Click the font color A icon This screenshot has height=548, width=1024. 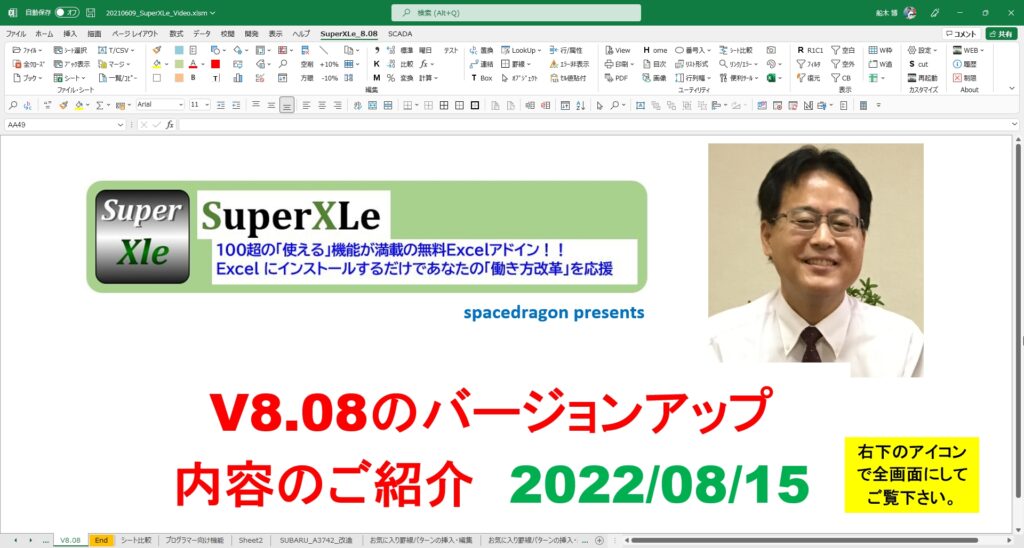[193, 64]
